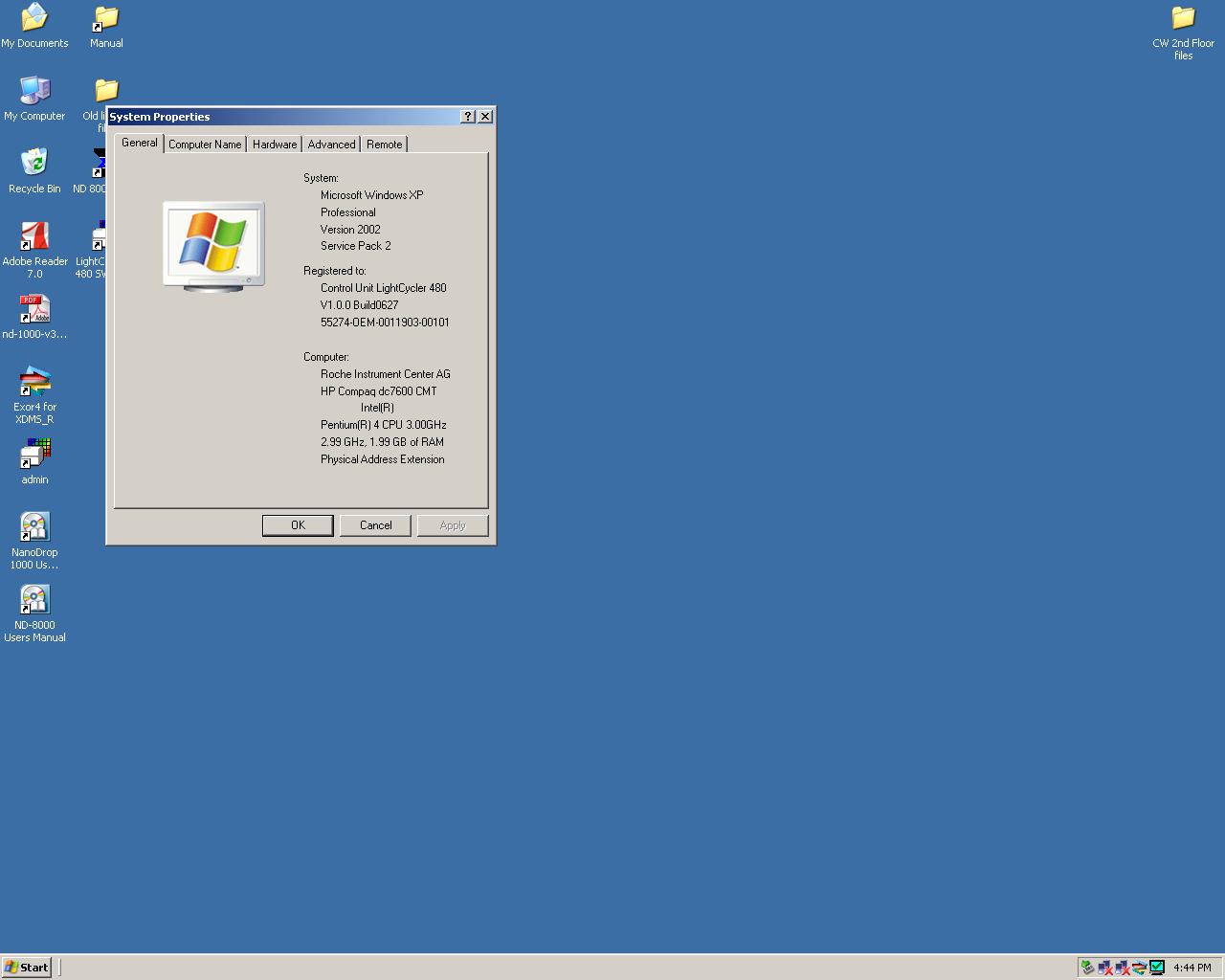Select the Adobe Reader 7.0 shortcut
The width and height of the screenshot is (1225, 980).
tap(34, 237)
